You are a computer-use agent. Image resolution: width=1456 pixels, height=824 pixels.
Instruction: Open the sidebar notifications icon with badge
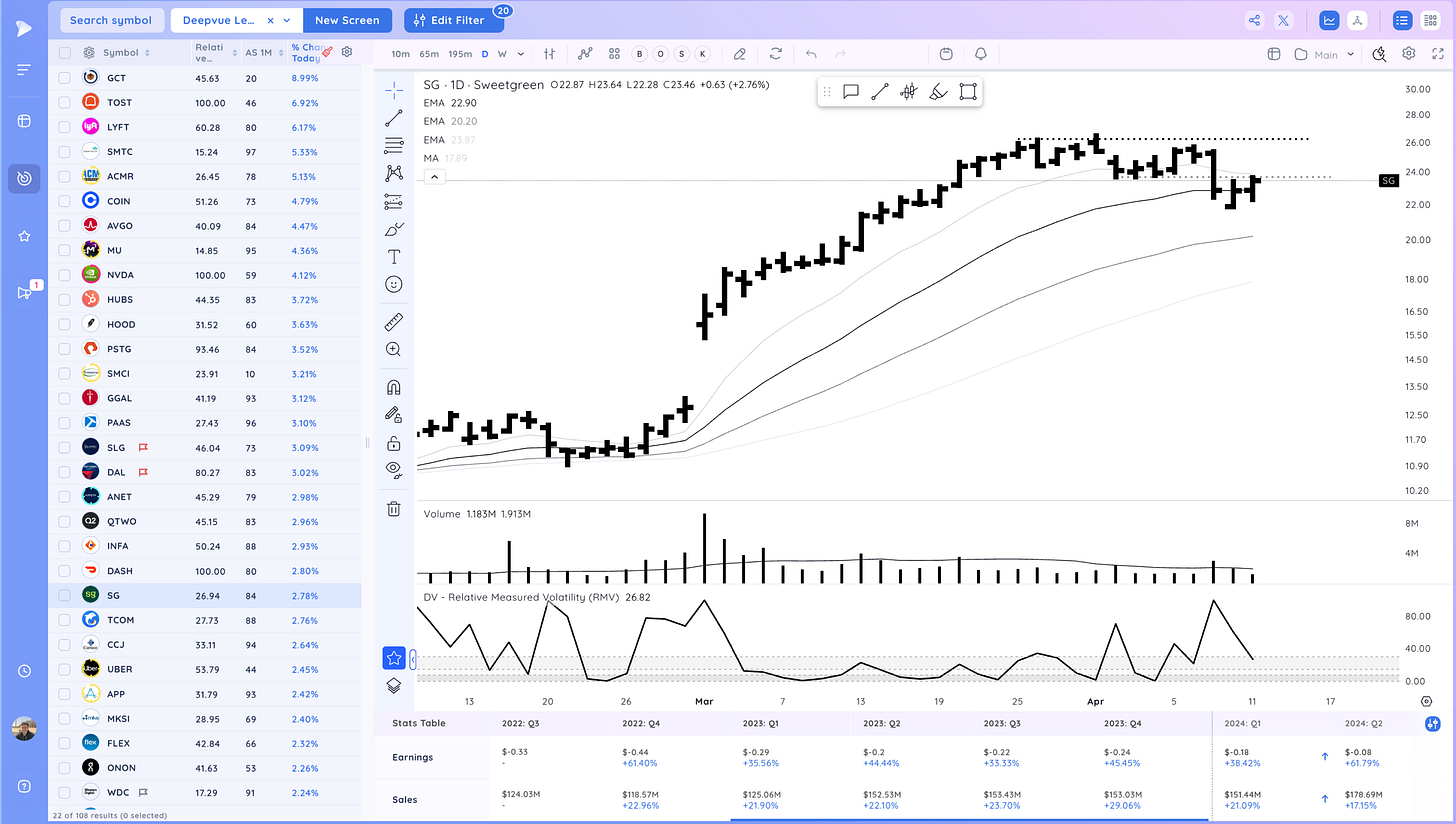pos(26,292)
